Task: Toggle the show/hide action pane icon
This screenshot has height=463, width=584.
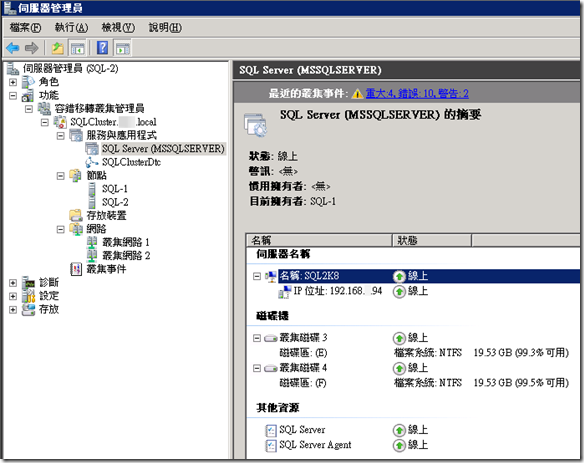Action: pyautogui.click(x=123, y=48)
